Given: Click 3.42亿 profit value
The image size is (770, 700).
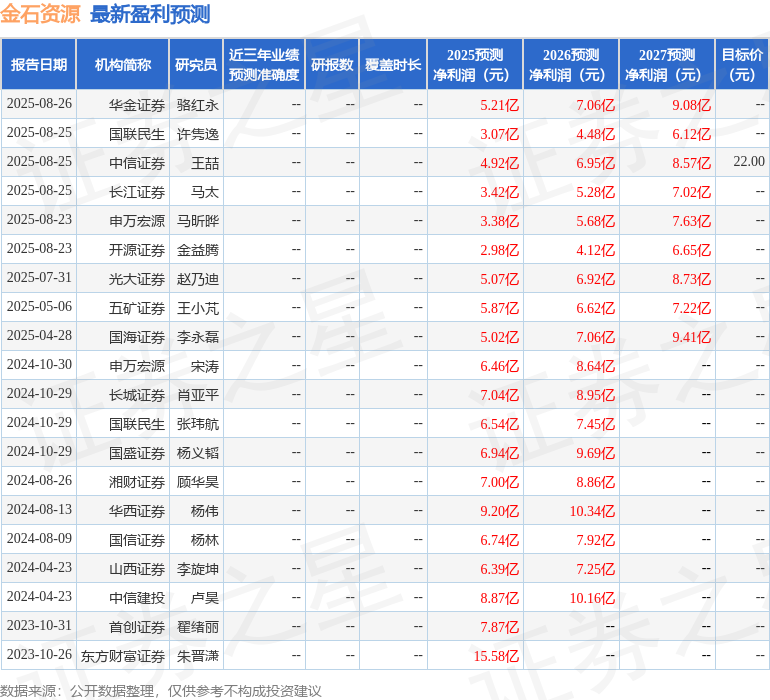Looking at the screenshot, I should 499,192.
